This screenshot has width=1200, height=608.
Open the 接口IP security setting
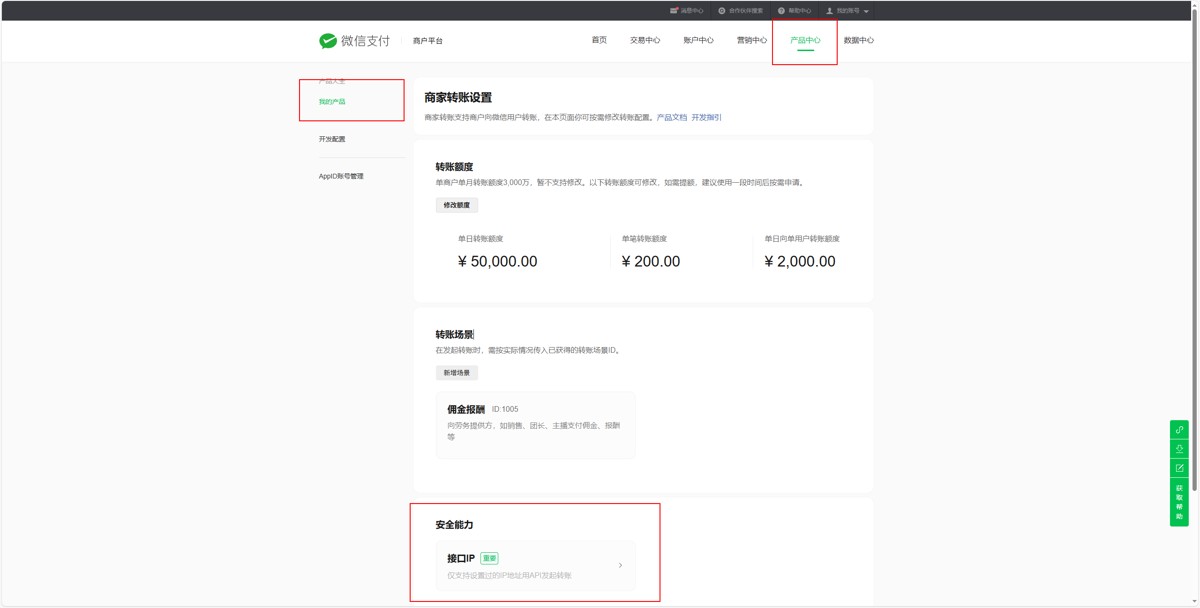coord(535,565)
